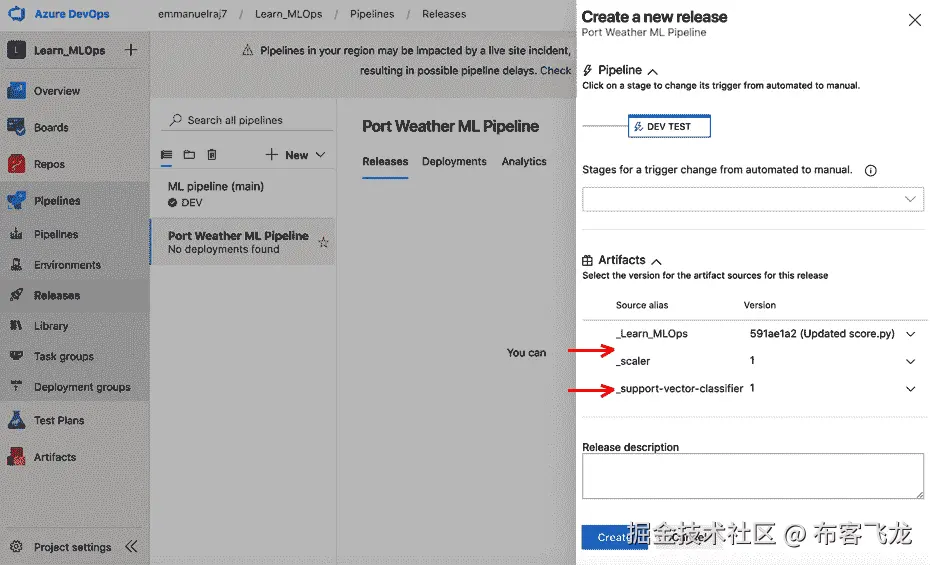Favorite Port Weather ML Pipeline star
Viewport: 930px width, 565px height.
tap(323, 242)
